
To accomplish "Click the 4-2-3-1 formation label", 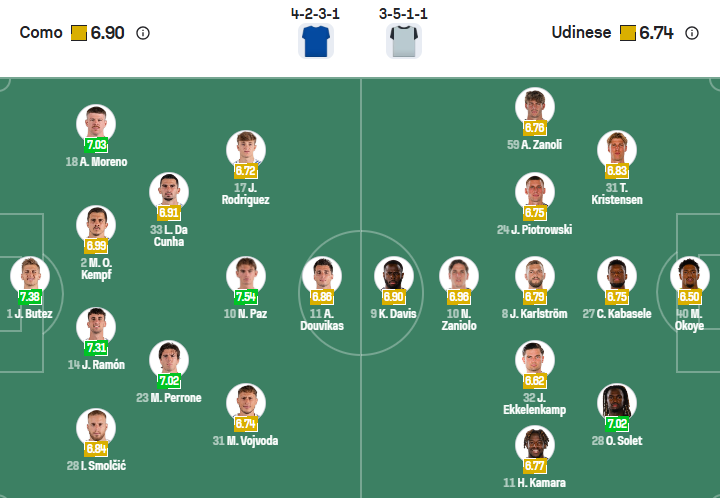I will [315, 15].
